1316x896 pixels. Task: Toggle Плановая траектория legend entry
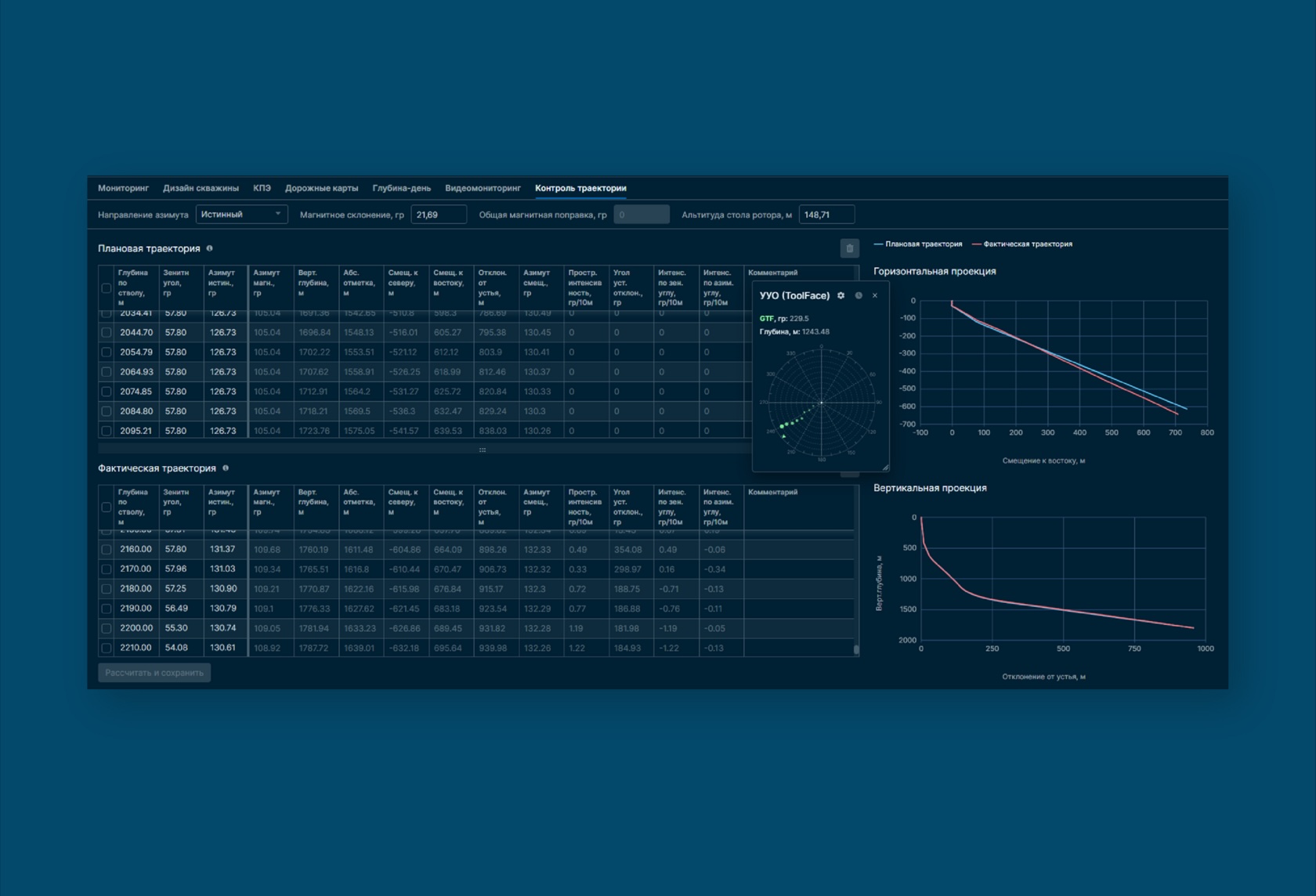(x=918, y=244)
